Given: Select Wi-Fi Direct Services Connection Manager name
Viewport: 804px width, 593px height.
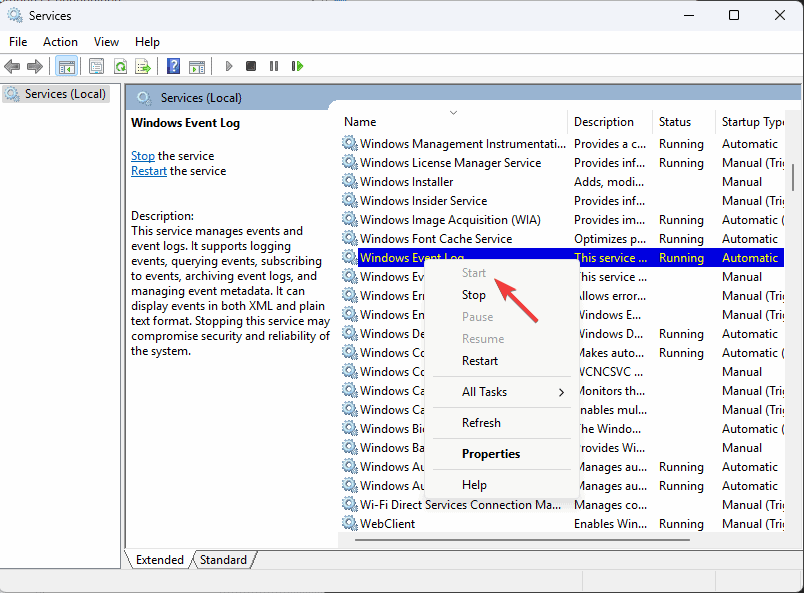Looking at the screenshot, I should click(460, 505).
